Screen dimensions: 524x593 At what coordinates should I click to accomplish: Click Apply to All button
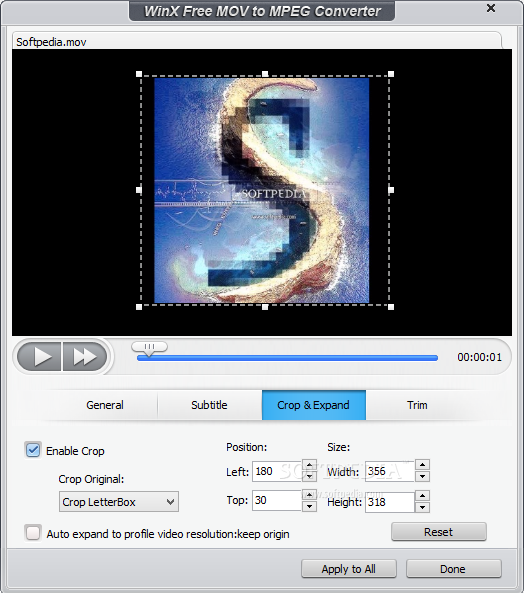click(x=349, y=569)
